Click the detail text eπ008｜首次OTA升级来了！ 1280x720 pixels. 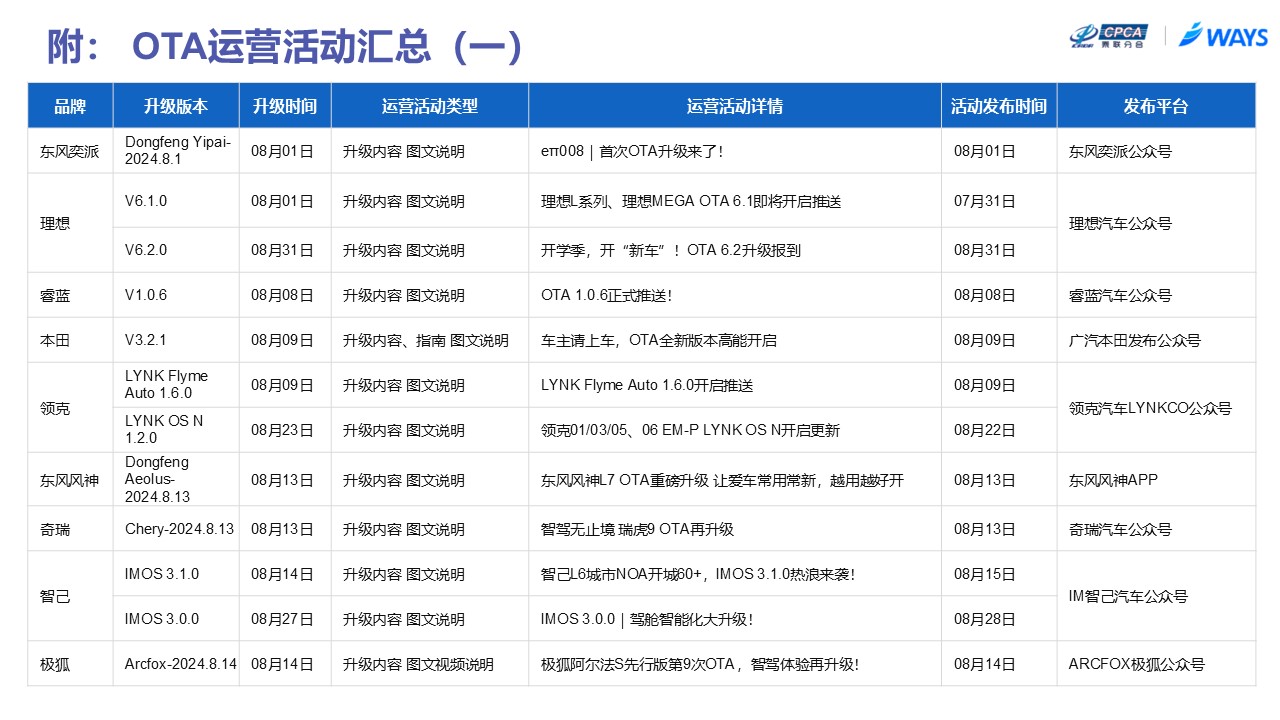click(632, 152)
